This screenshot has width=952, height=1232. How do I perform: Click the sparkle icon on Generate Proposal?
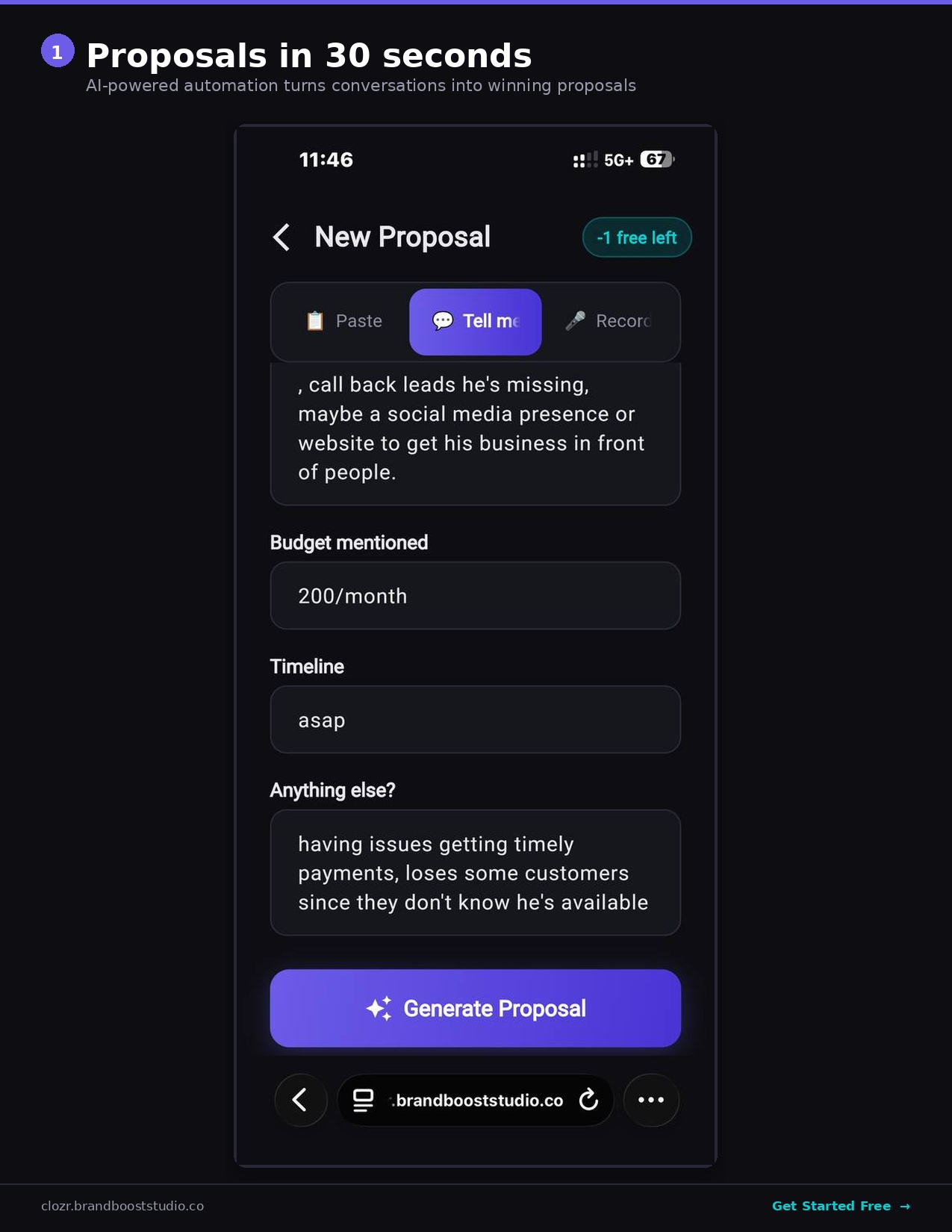point(379,1008)
